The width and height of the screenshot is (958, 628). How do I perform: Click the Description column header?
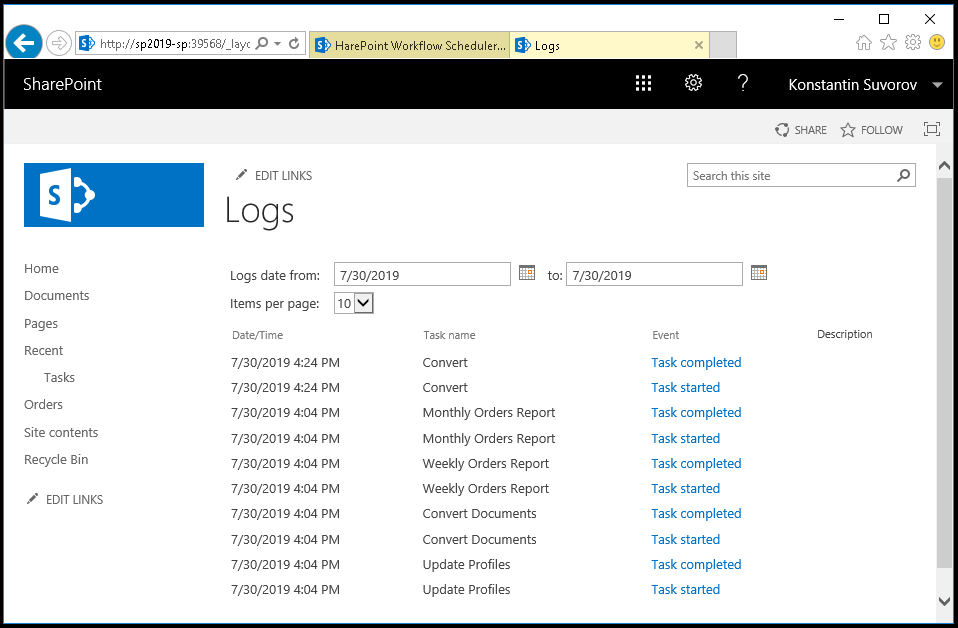[844, 334]
